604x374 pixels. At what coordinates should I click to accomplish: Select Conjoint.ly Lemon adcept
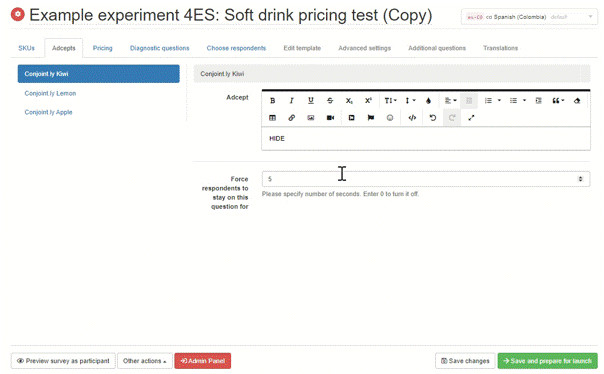coord(50,93)
